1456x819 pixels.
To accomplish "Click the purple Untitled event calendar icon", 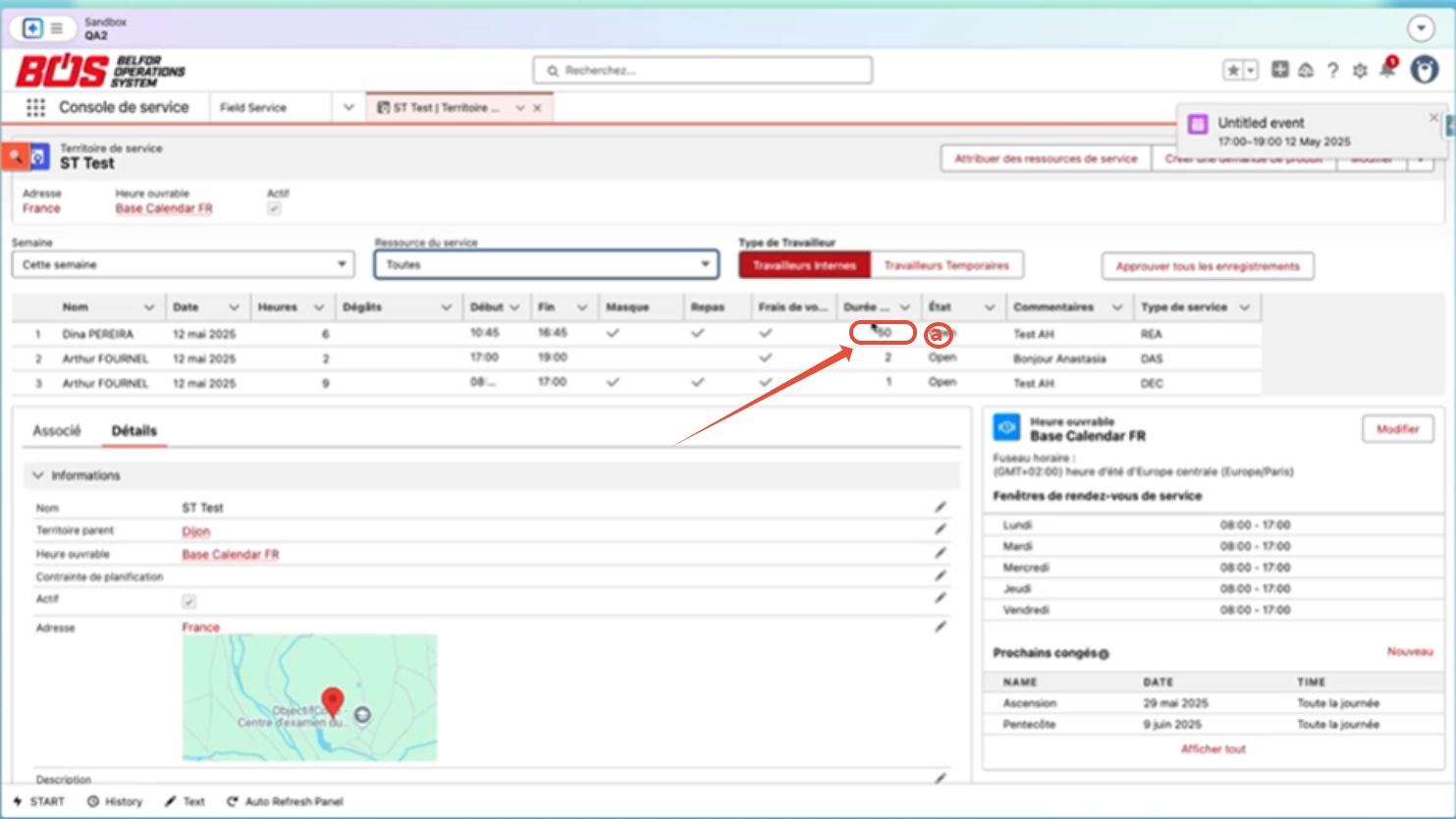I will click(1197, 124).
